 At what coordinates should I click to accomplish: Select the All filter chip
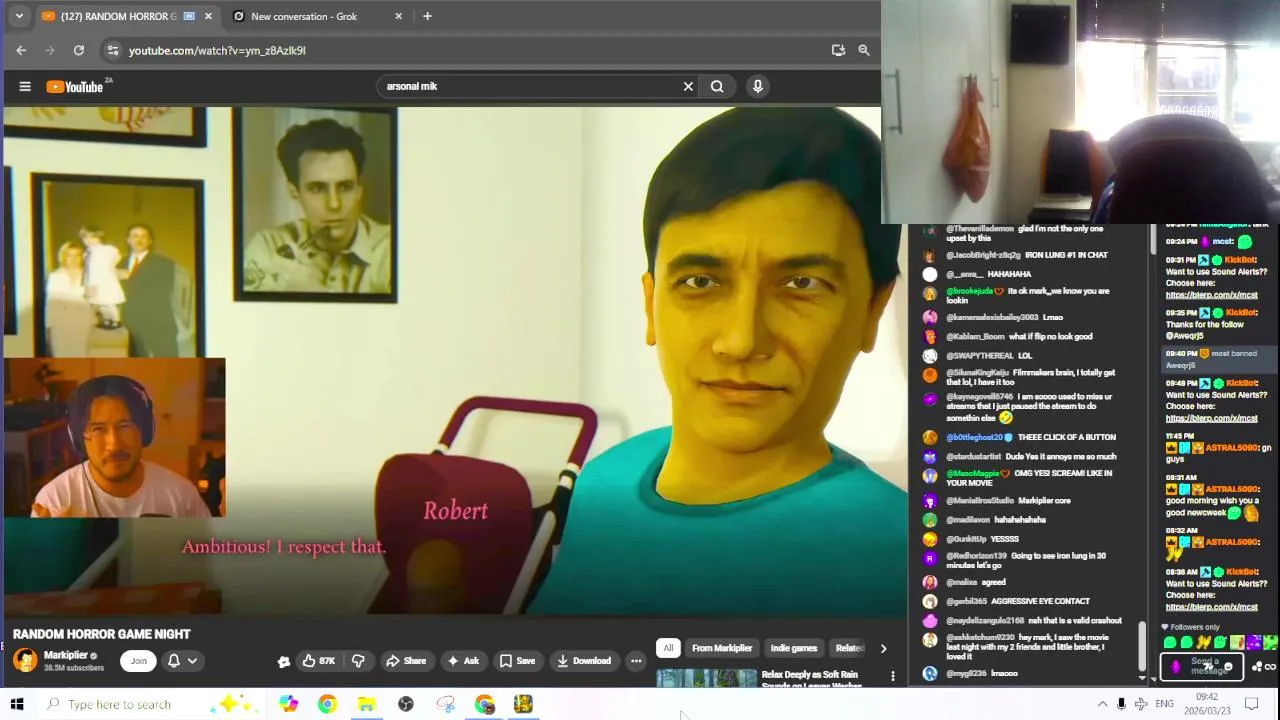pos(668,648)
